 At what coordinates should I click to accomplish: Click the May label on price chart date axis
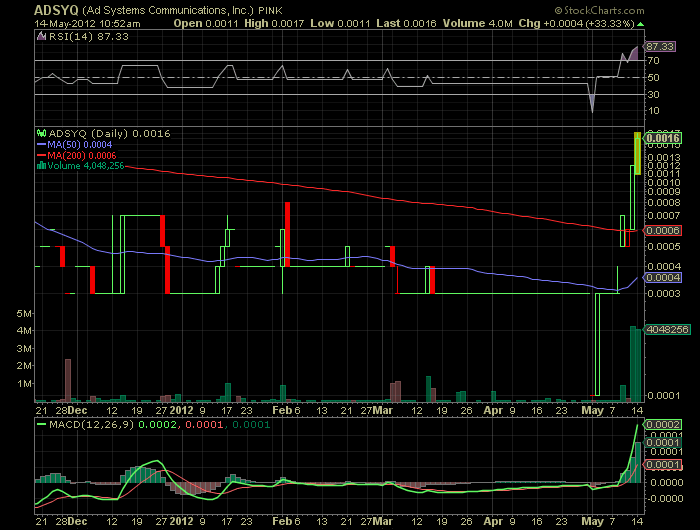592,410
